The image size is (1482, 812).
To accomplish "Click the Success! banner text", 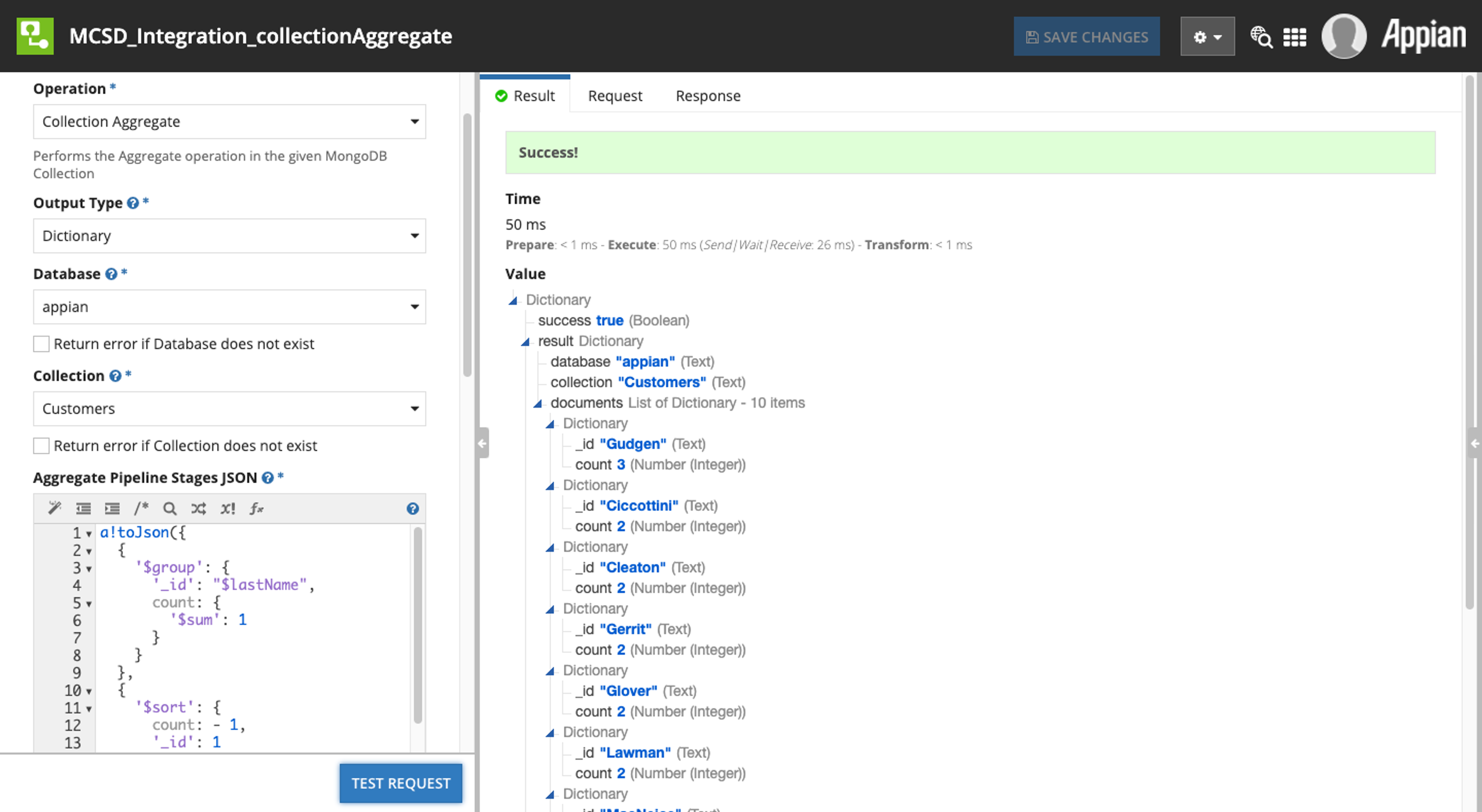I will pyautogui.click(x=548, y=152).
